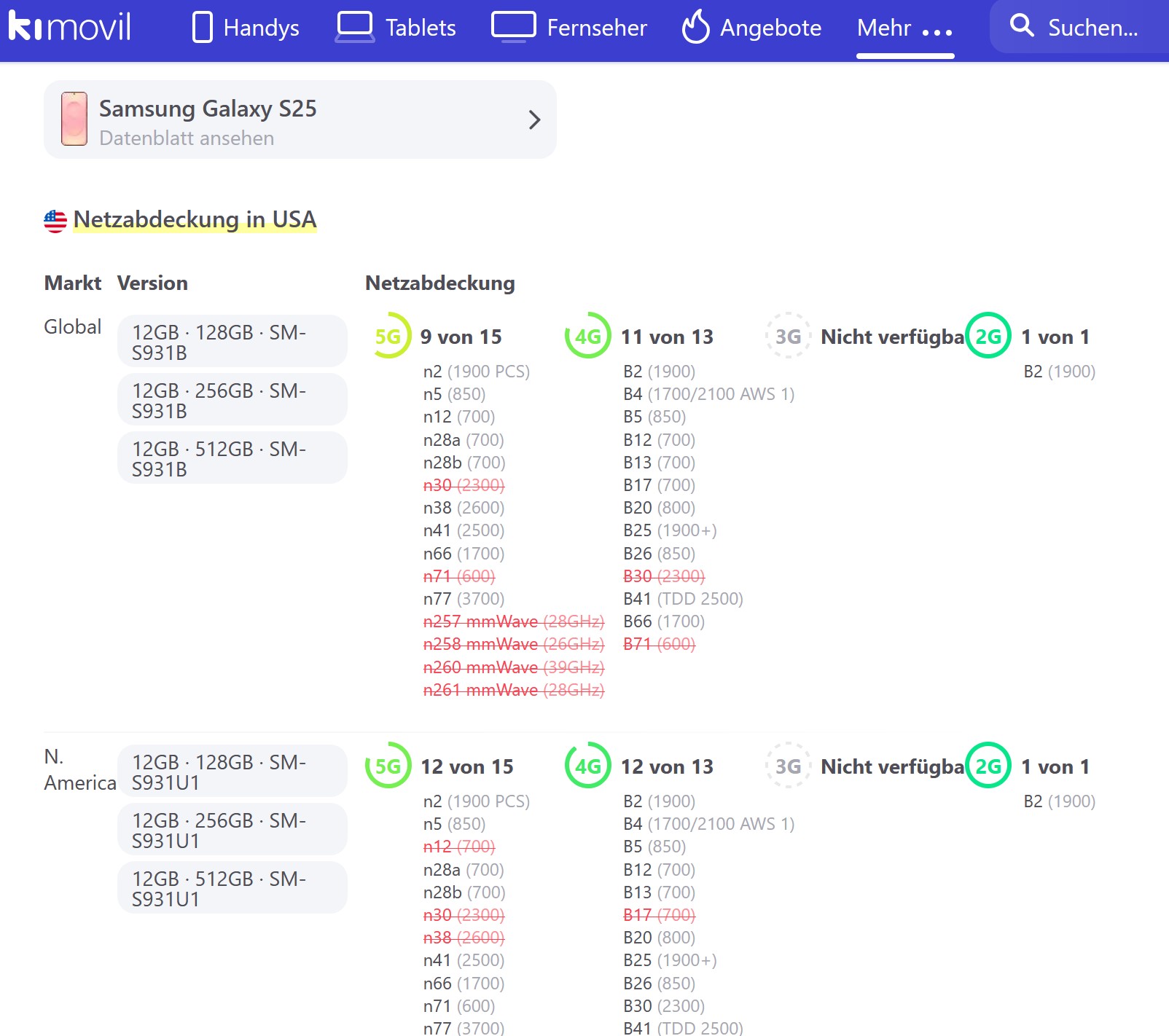Select 12GB 512GB SM-S931B version
The height and width of the screenshot is (1036, 1169).
232,458
